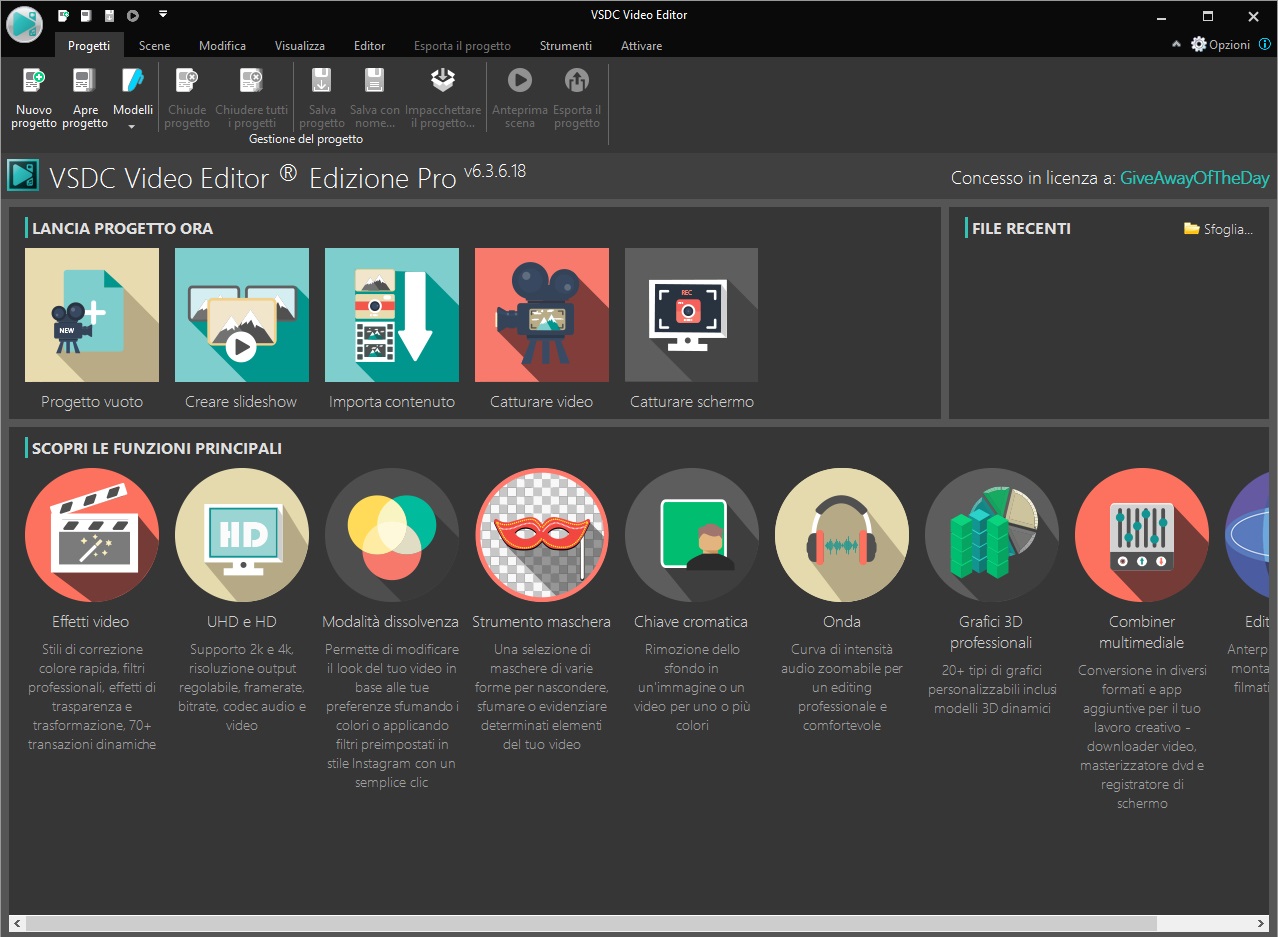Open the Modifica tab
This screenshot has width=1278, height=937.
click(x=222, y=45)
